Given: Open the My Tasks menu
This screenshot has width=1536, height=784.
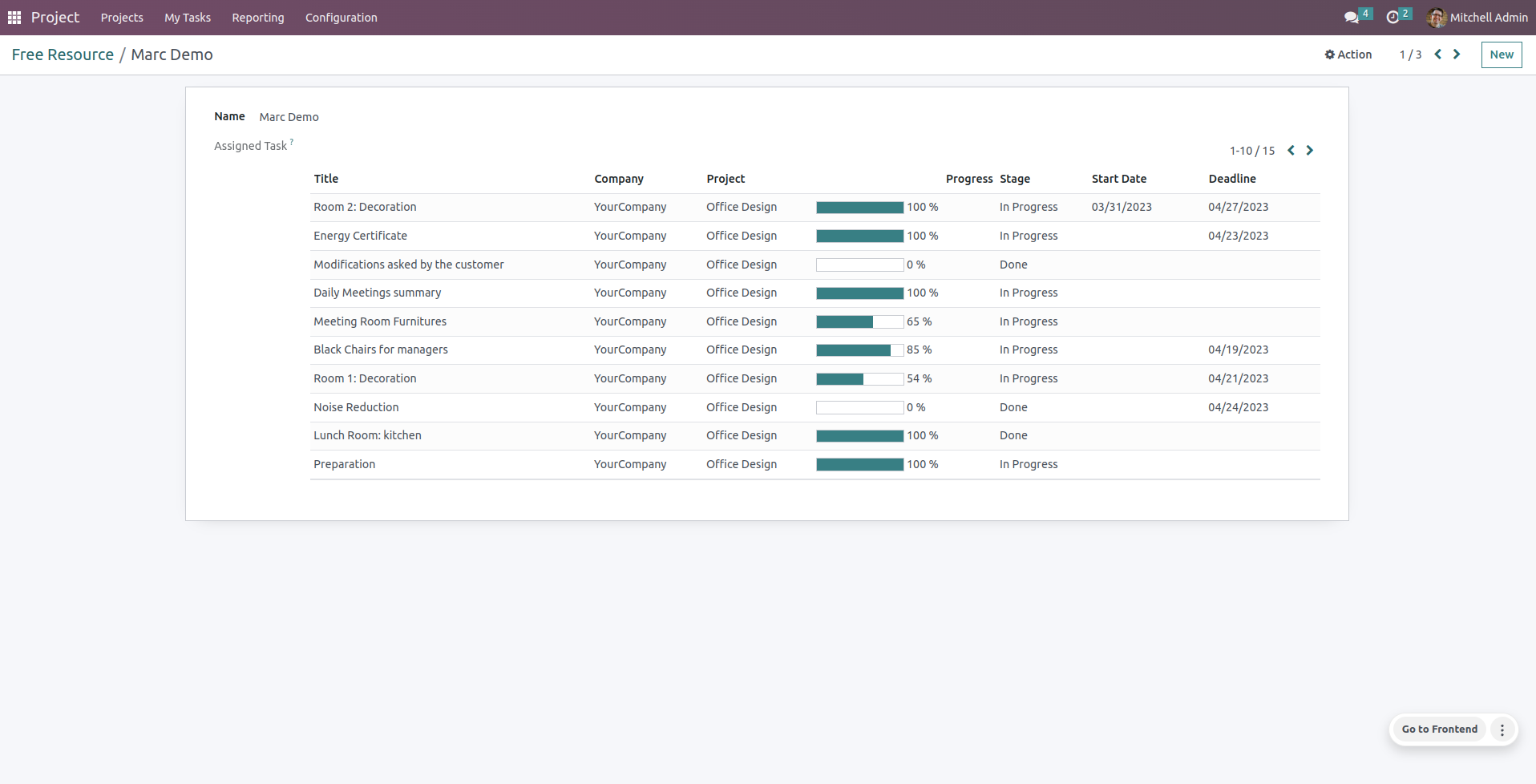Looking at the screenshot, I should tap(188, 18).
